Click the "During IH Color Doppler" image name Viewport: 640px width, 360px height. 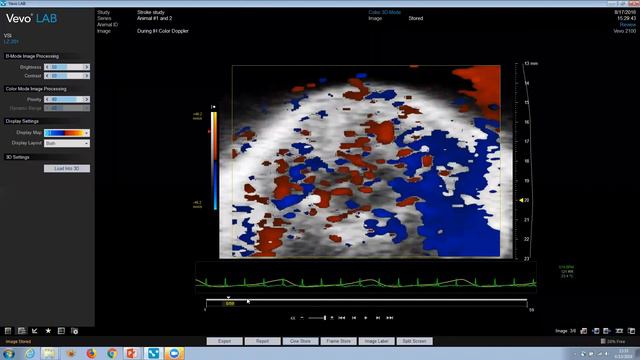tap(163, 31)
